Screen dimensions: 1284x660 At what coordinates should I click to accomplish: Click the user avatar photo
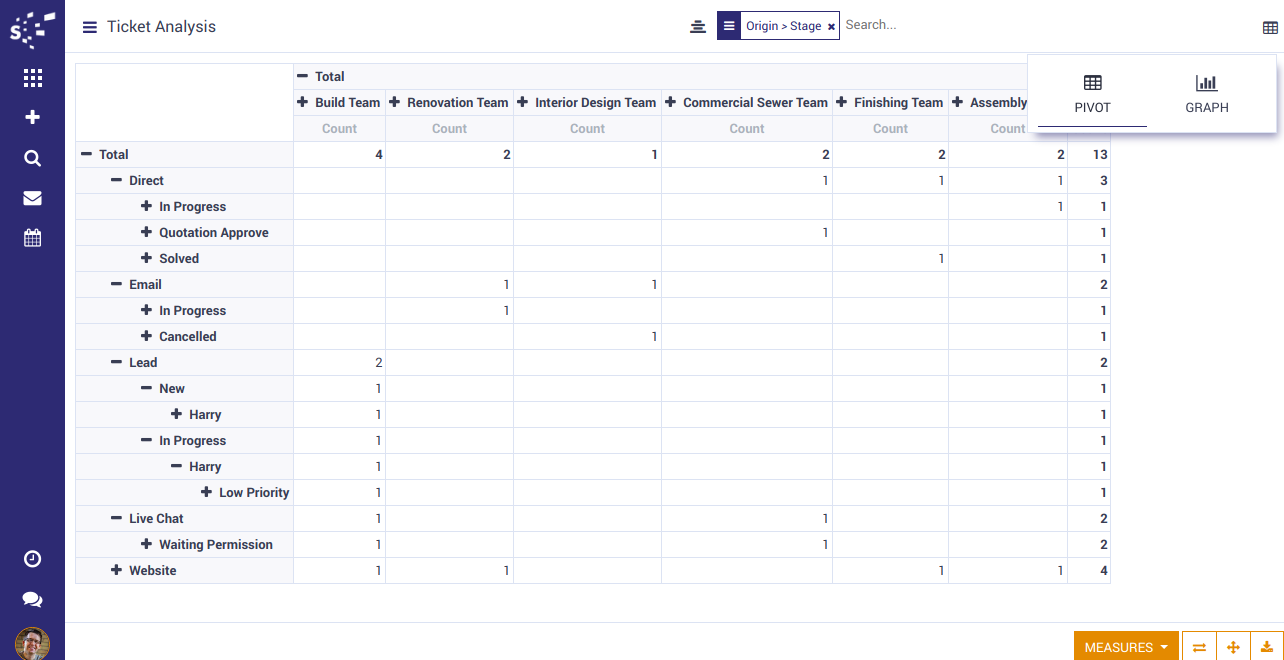point(32,643)
